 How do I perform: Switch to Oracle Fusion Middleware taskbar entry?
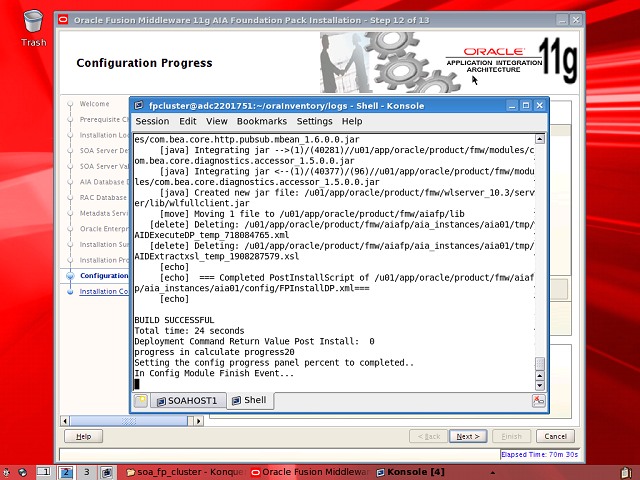[x=310, y=472]
